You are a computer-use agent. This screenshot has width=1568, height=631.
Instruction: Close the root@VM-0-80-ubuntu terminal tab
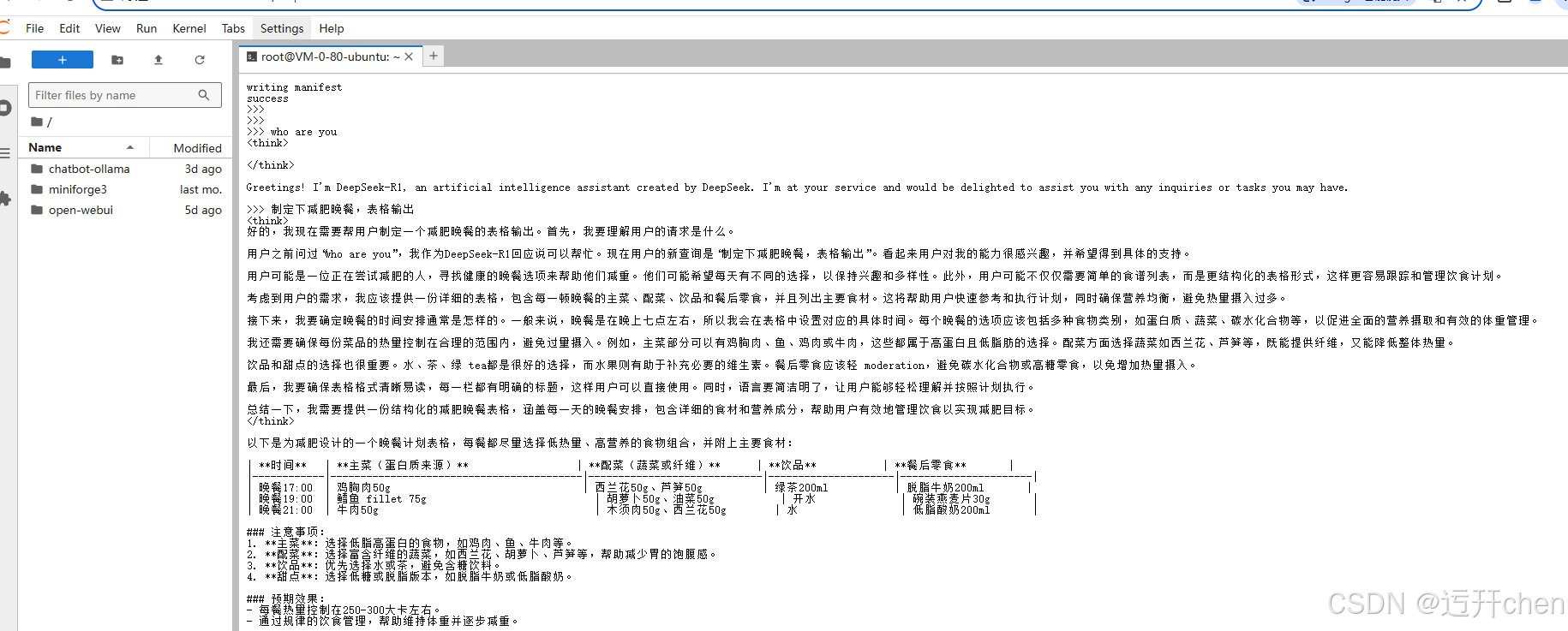click(x=409, y=57)
